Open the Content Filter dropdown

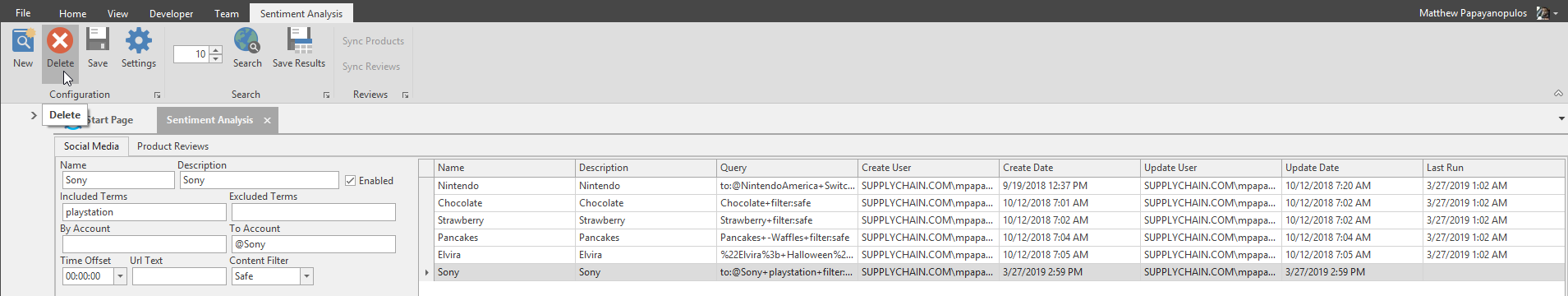(x=306, y=276)
